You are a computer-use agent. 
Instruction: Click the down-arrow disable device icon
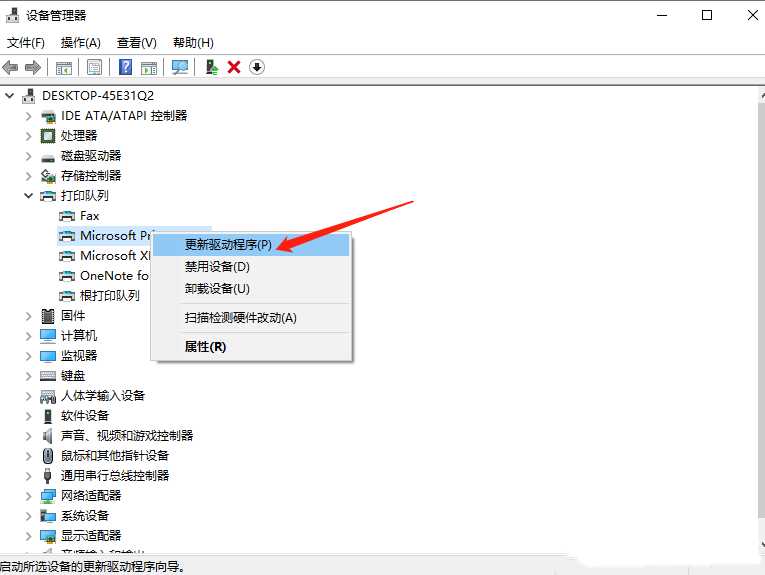[257, 67]
